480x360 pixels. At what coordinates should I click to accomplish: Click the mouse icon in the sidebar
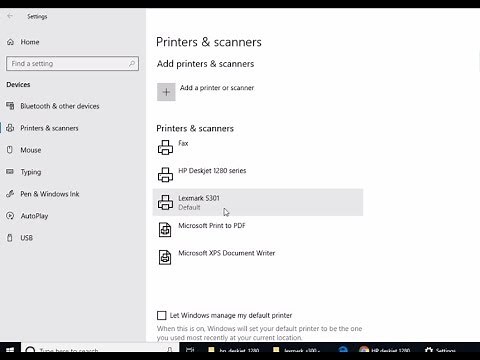10,150
